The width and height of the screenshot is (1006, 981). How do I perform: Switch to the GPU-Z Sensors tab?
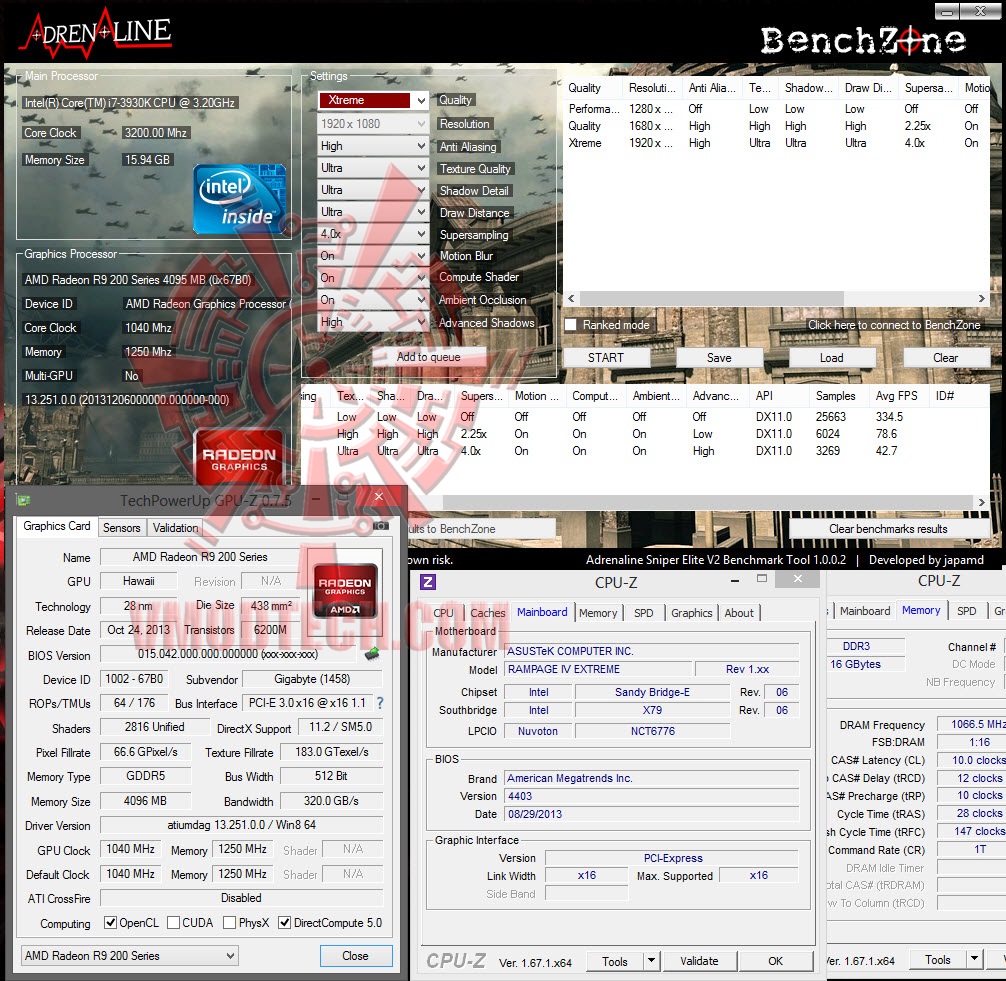click(121, 527)
